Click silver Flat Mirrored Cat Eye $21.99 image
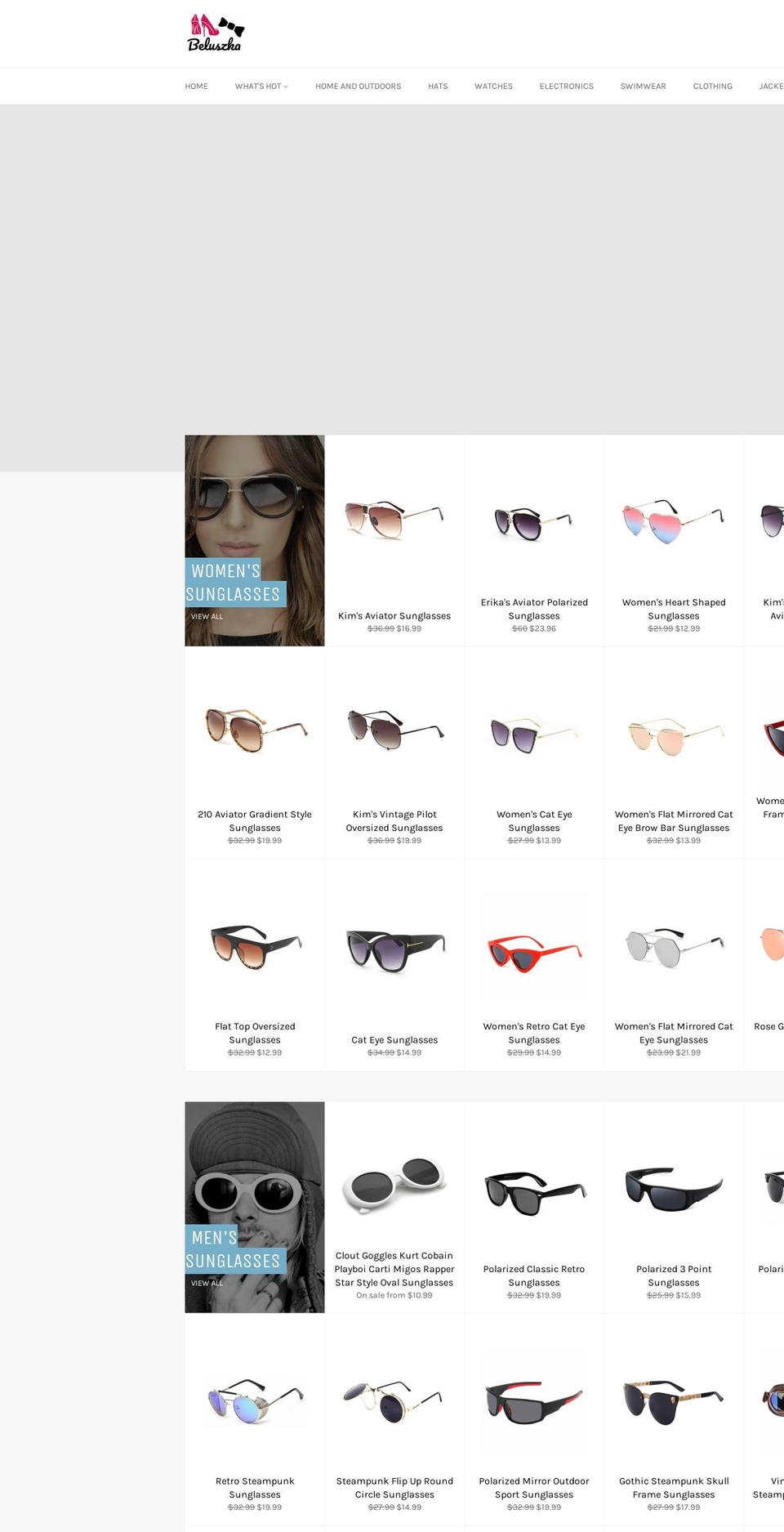This screenshot has width=784, height=1532. [x=674, y=948]
